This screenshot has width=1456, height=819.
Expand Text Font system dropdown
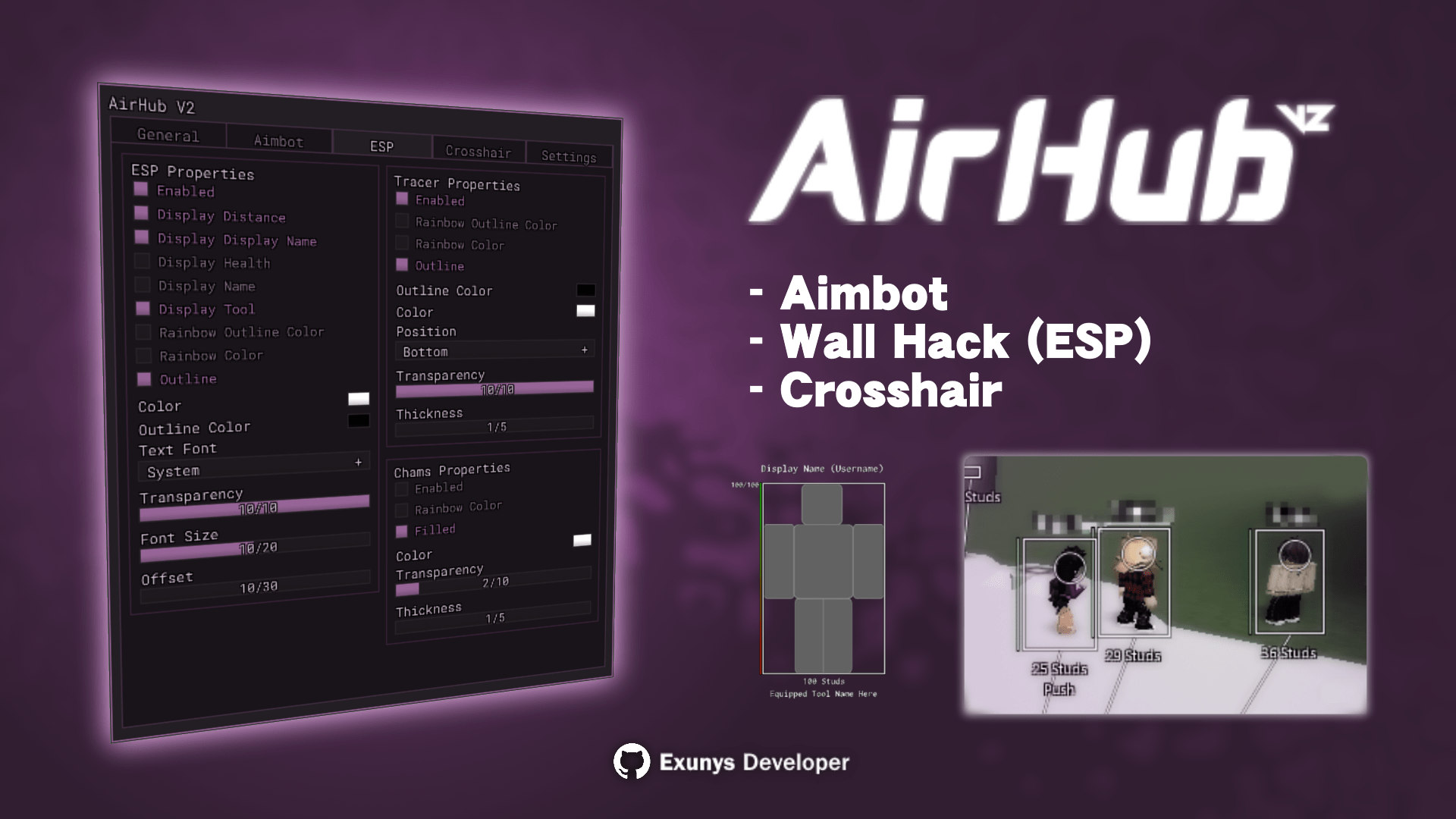(x=357, y=463)
